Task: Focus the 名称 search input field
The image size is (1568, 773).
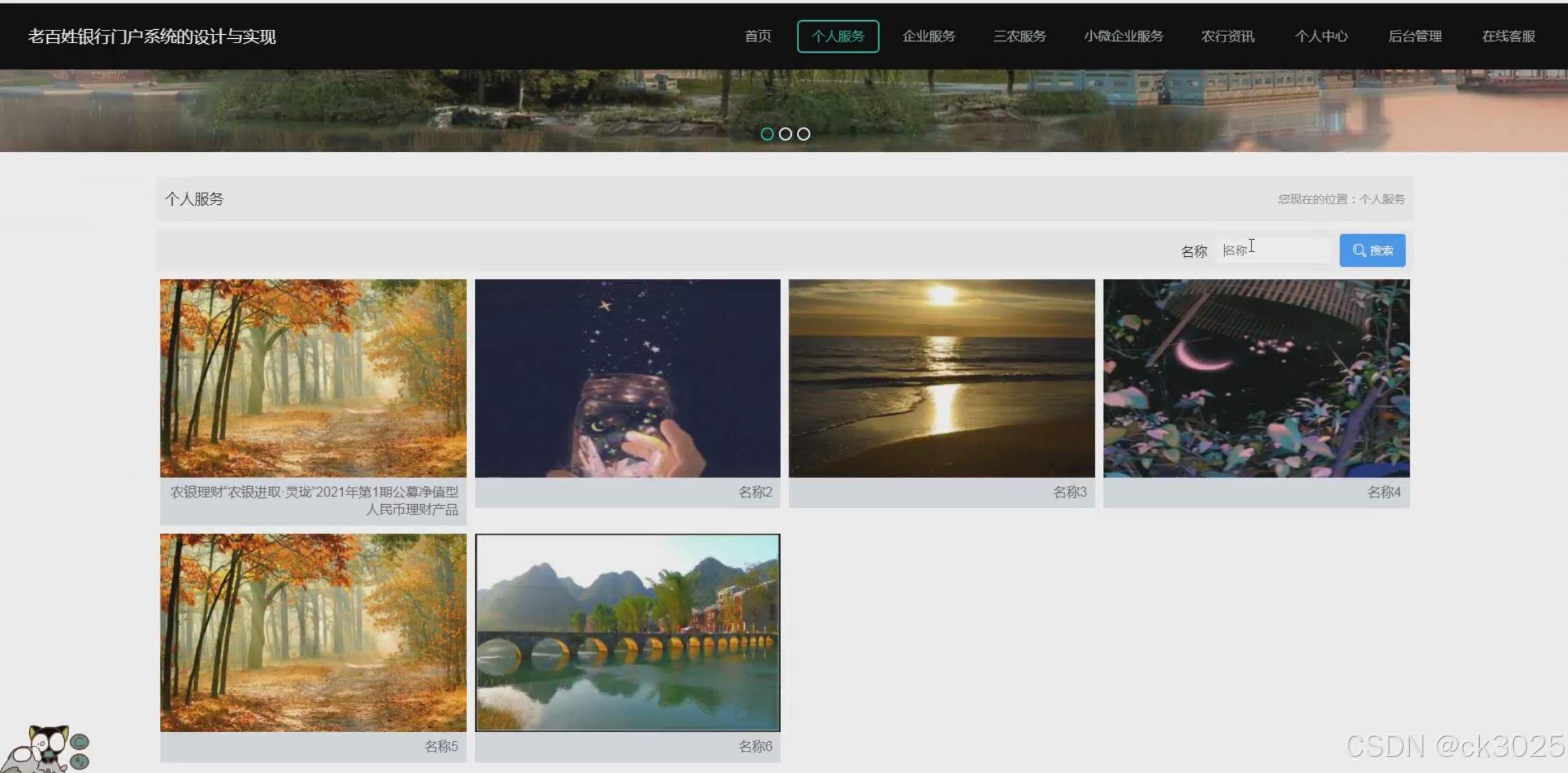Action: tap(1275, 250)
